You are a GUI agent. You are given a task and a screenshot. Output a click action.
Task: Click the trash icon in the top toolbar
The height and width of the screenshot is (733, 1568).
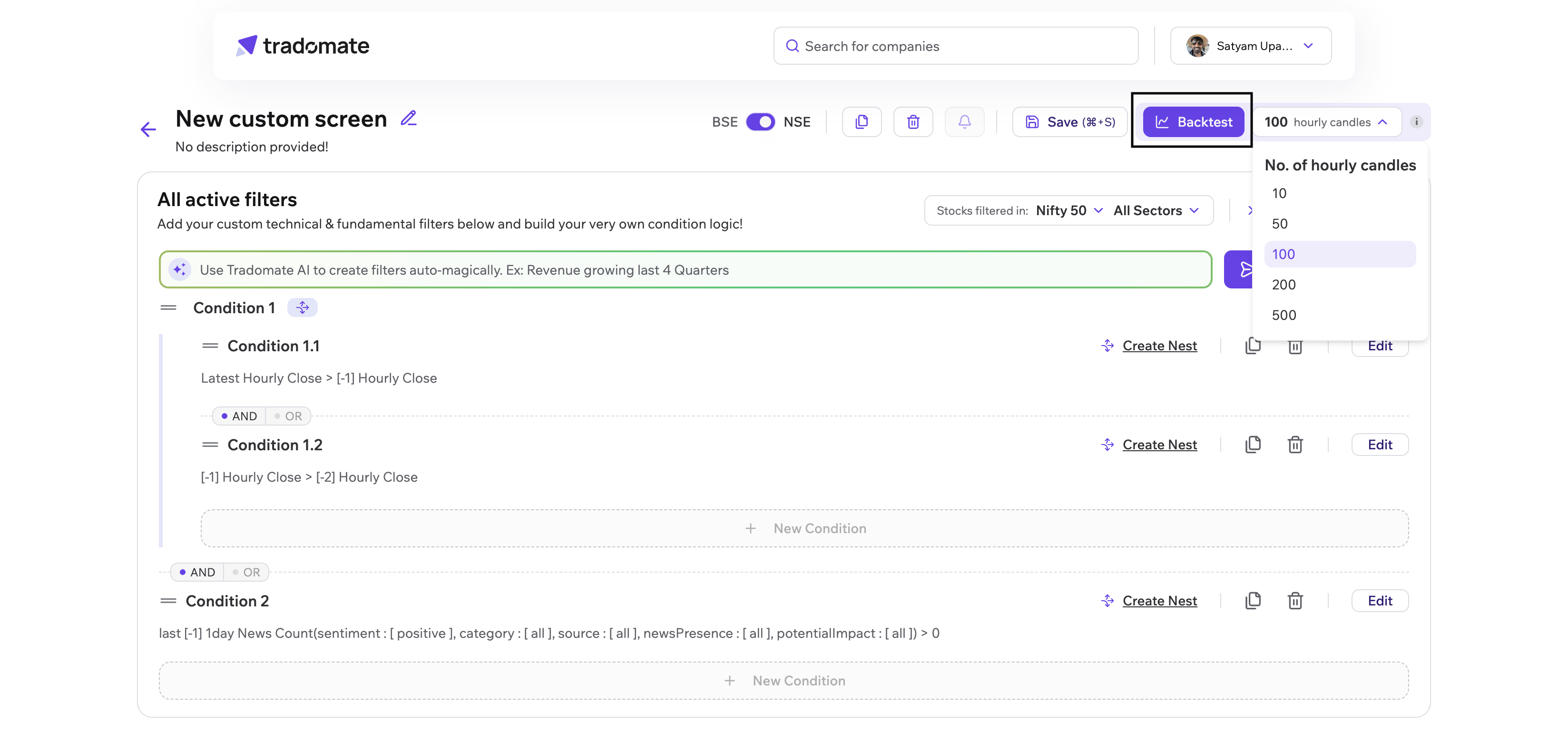(912, 122)
